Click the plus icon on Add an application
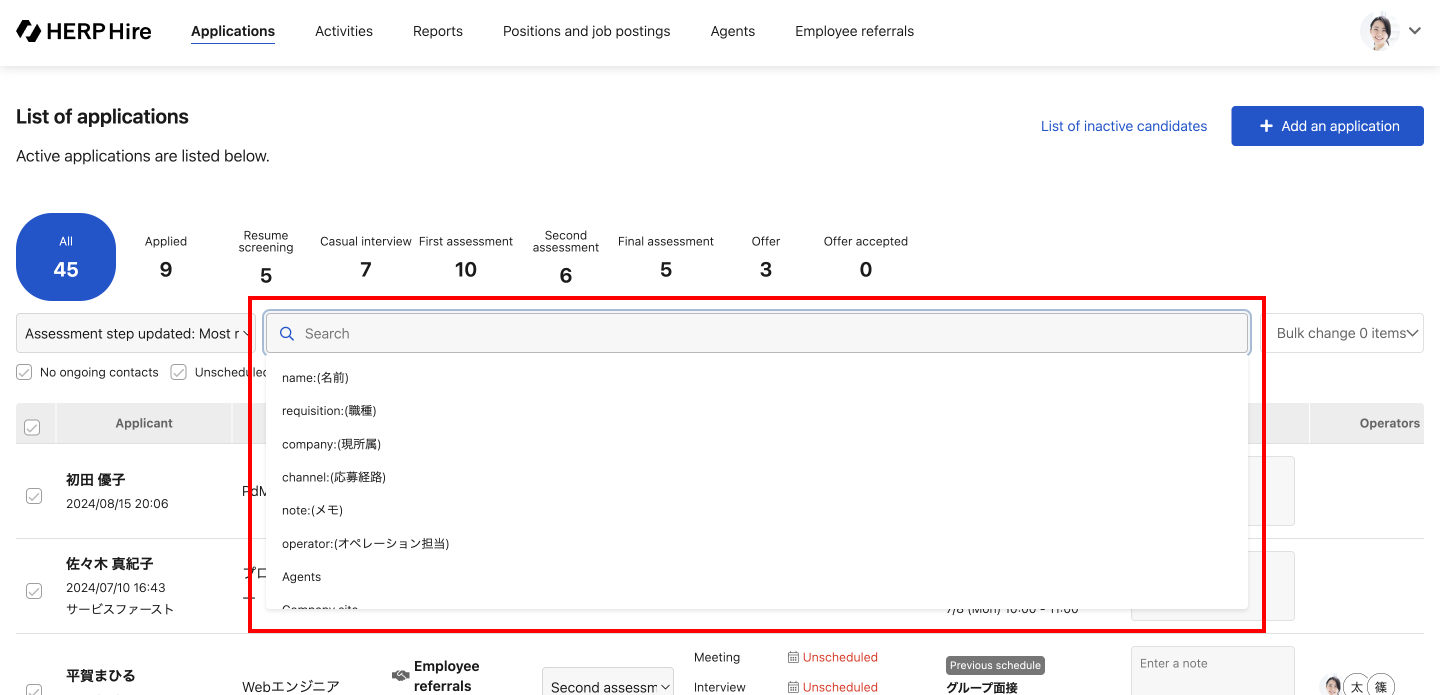Screen dimensions: 1440x695 point(1266,126)
